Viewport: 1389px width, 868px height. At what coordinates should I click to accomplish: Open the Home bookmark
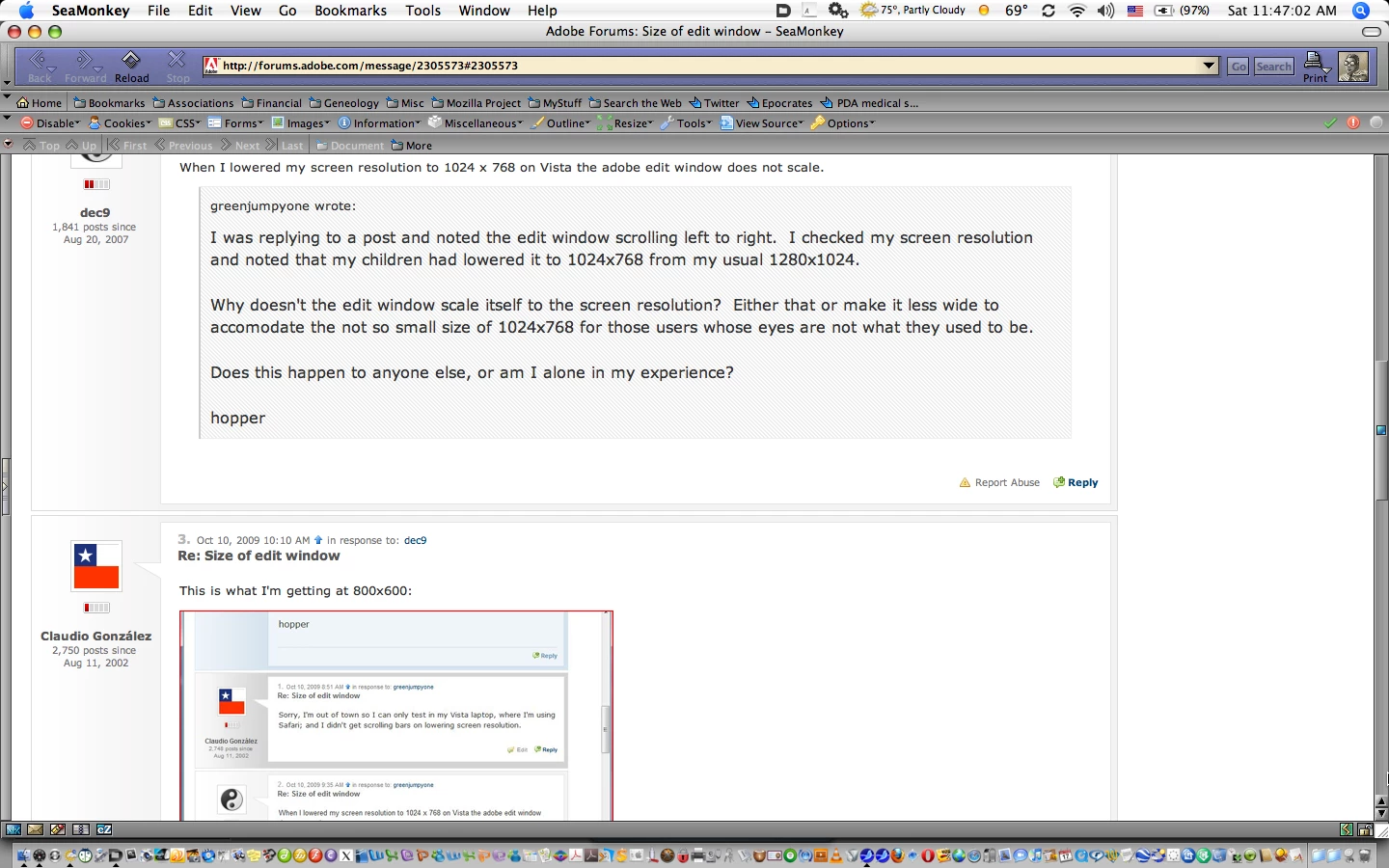pyautogui.click(x=40, y=103)
